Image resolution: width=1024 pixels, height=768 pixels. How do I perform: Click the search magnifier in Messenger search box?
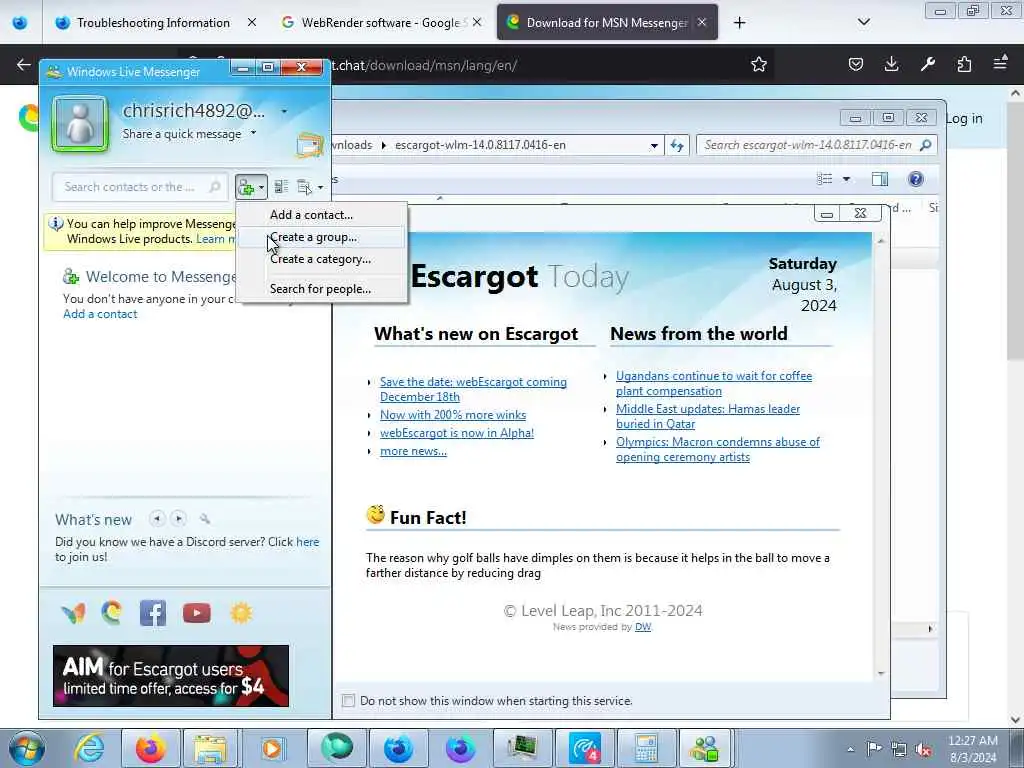pos(214,187)
